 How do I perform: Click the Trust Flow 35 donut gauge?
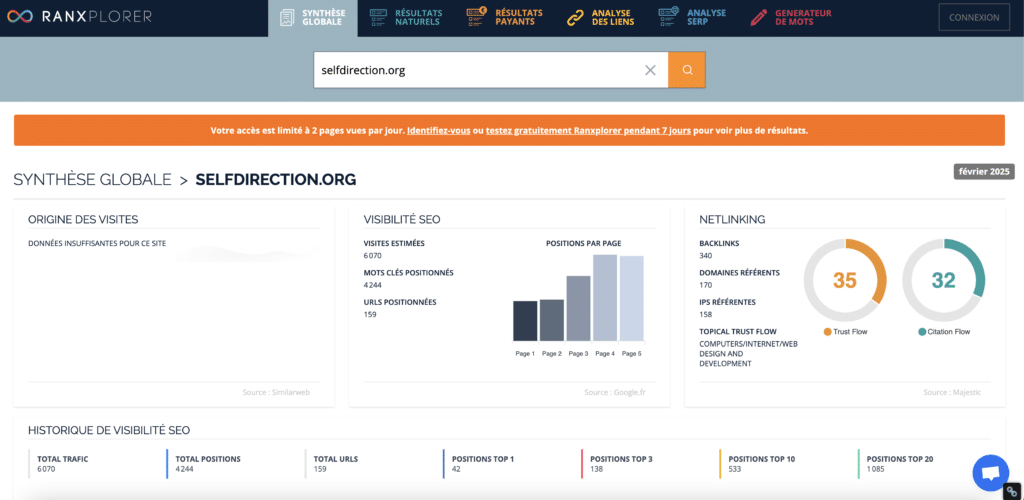point(844,280)
